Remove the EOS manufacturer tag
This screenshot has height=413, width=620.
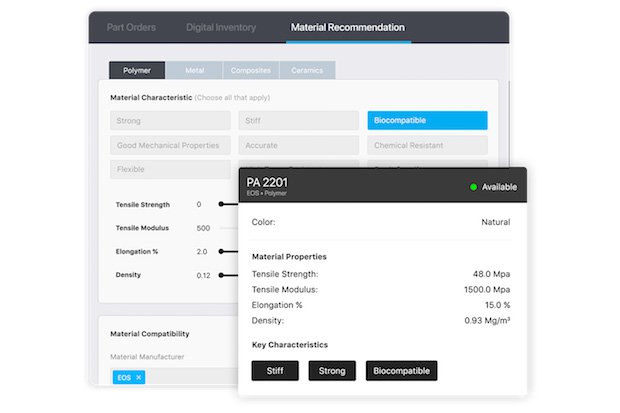click(139, 377)
